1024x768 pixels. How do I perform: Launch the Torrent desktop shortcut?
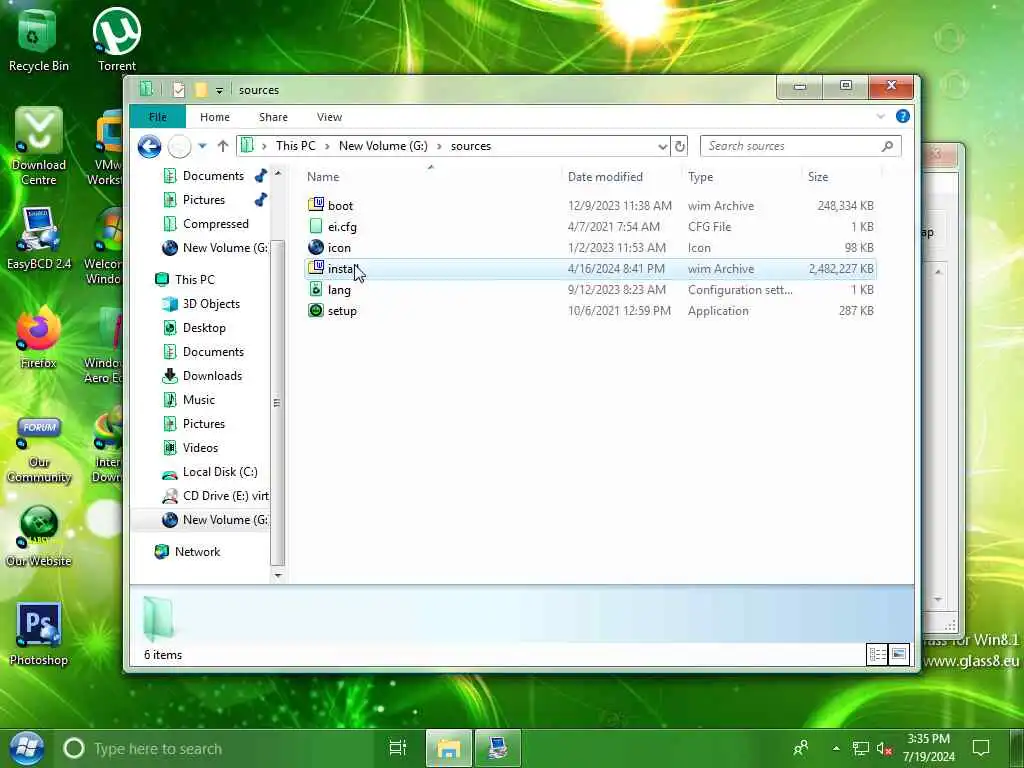point(117,40)
